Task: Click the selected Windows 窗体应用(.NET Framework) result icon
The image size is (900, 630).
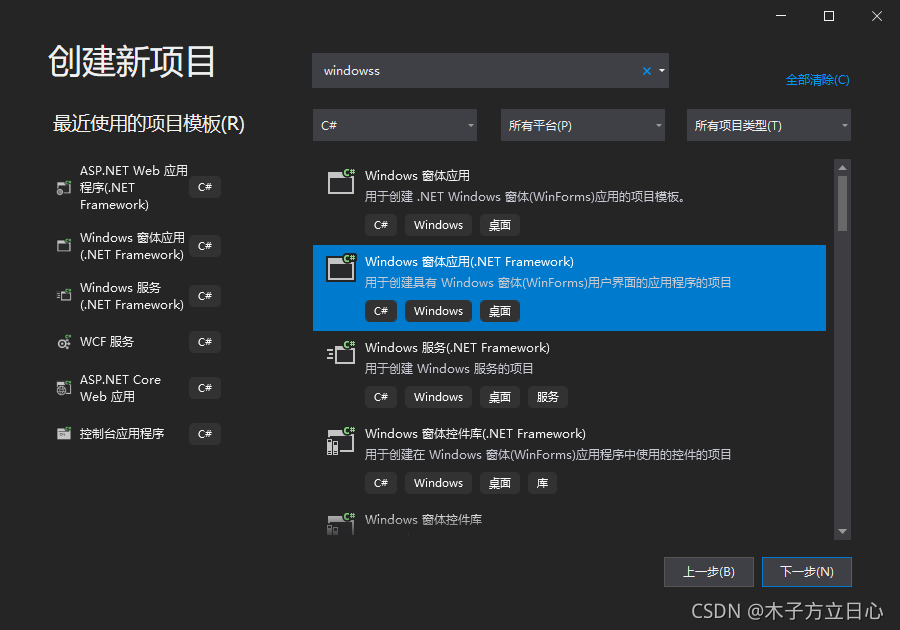Action: (341, 267)
